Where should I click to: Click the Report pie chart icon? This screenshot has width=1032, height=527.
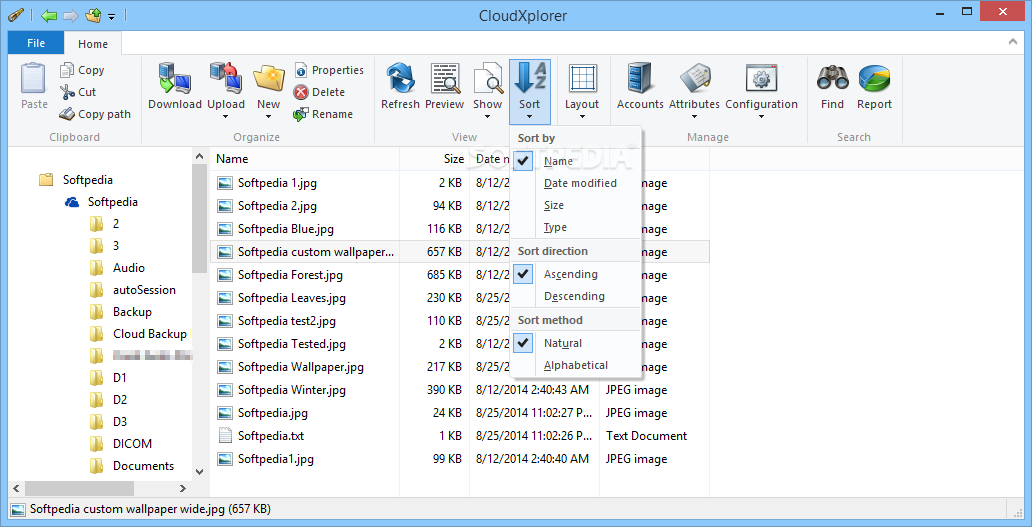874,78
